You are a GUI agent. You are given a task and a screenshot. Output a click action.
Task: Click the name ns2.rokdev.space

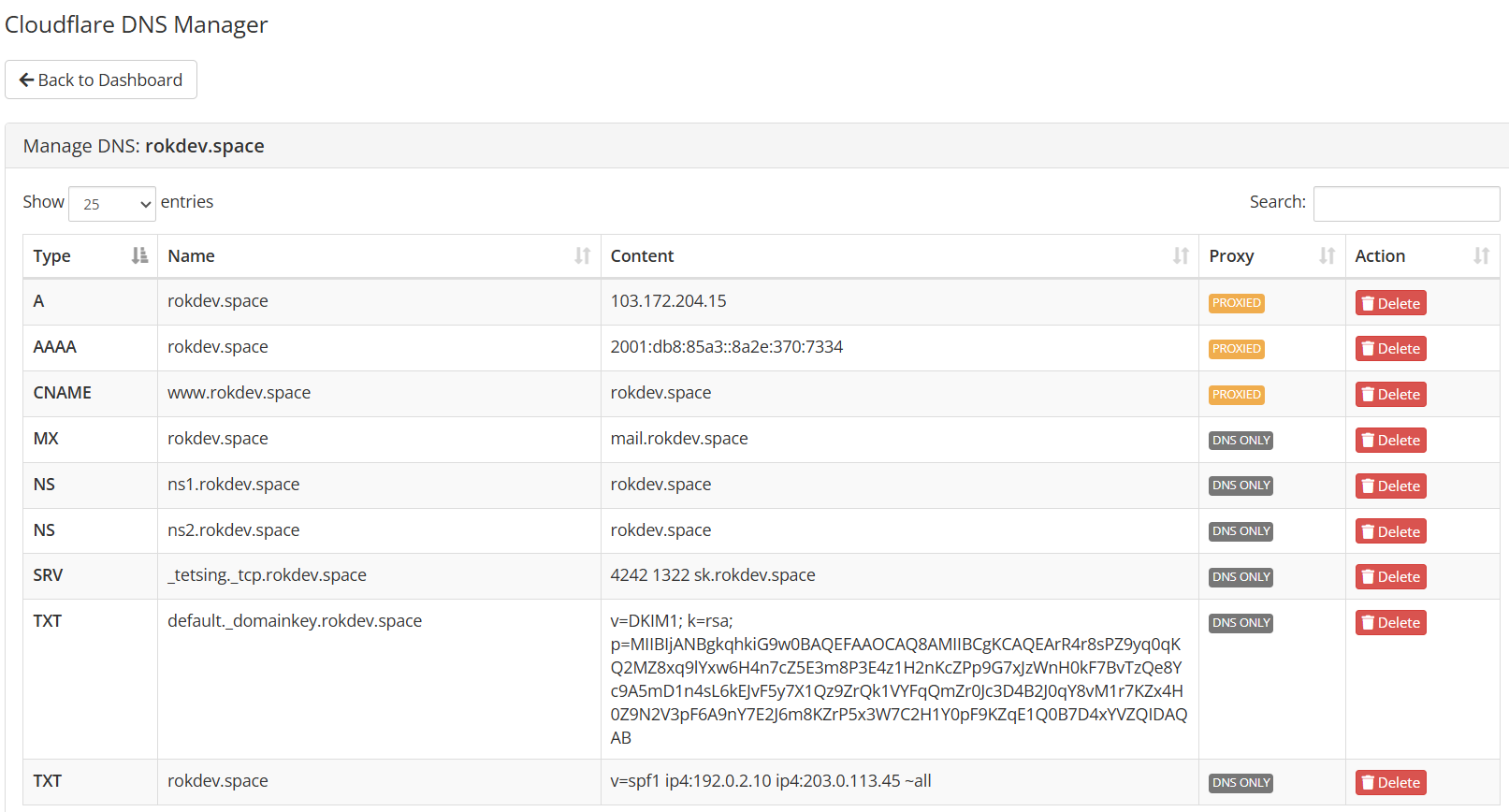[x=233, y=530]
